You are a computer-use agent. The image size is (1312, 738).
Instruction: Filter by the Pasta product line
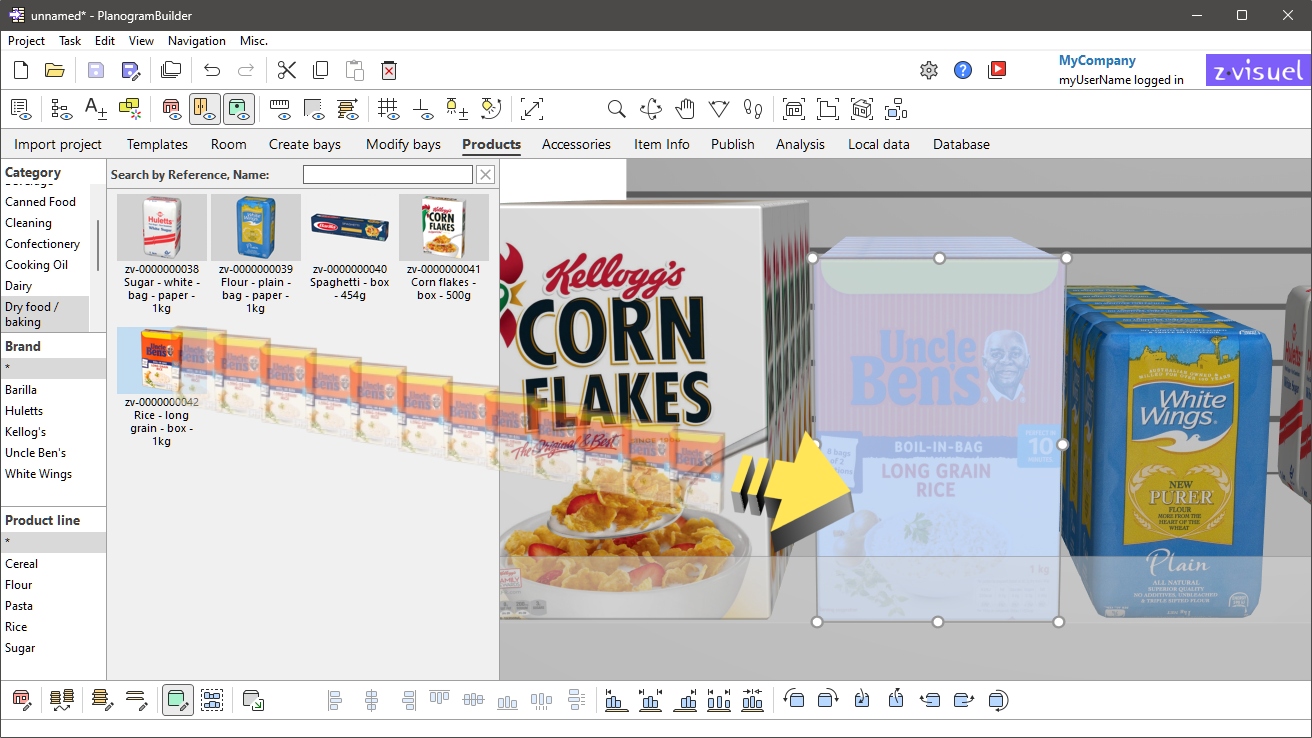[19, 605]
